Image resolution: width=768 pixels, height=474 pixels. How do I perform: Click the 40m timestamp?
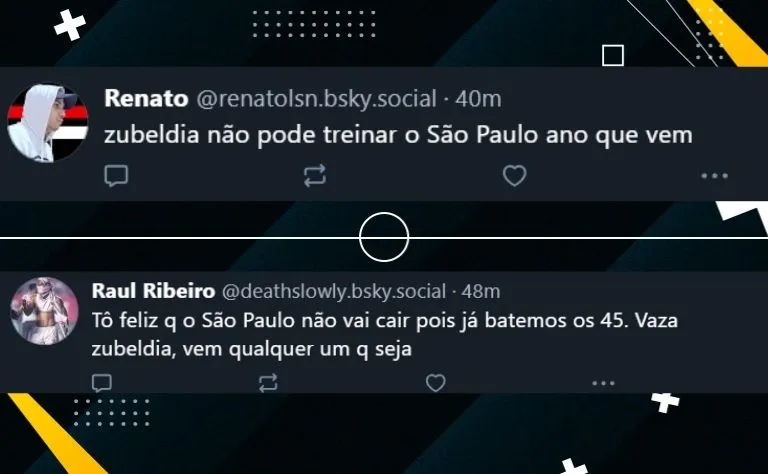[x=478, y=99]
